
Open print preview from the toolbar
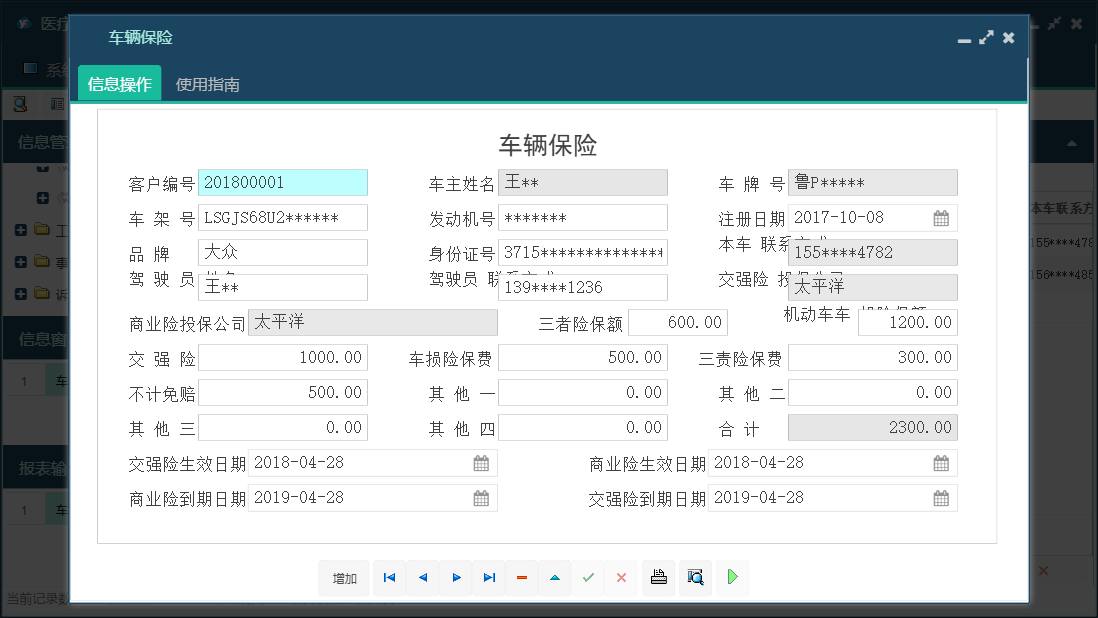[x=695, y=577]
